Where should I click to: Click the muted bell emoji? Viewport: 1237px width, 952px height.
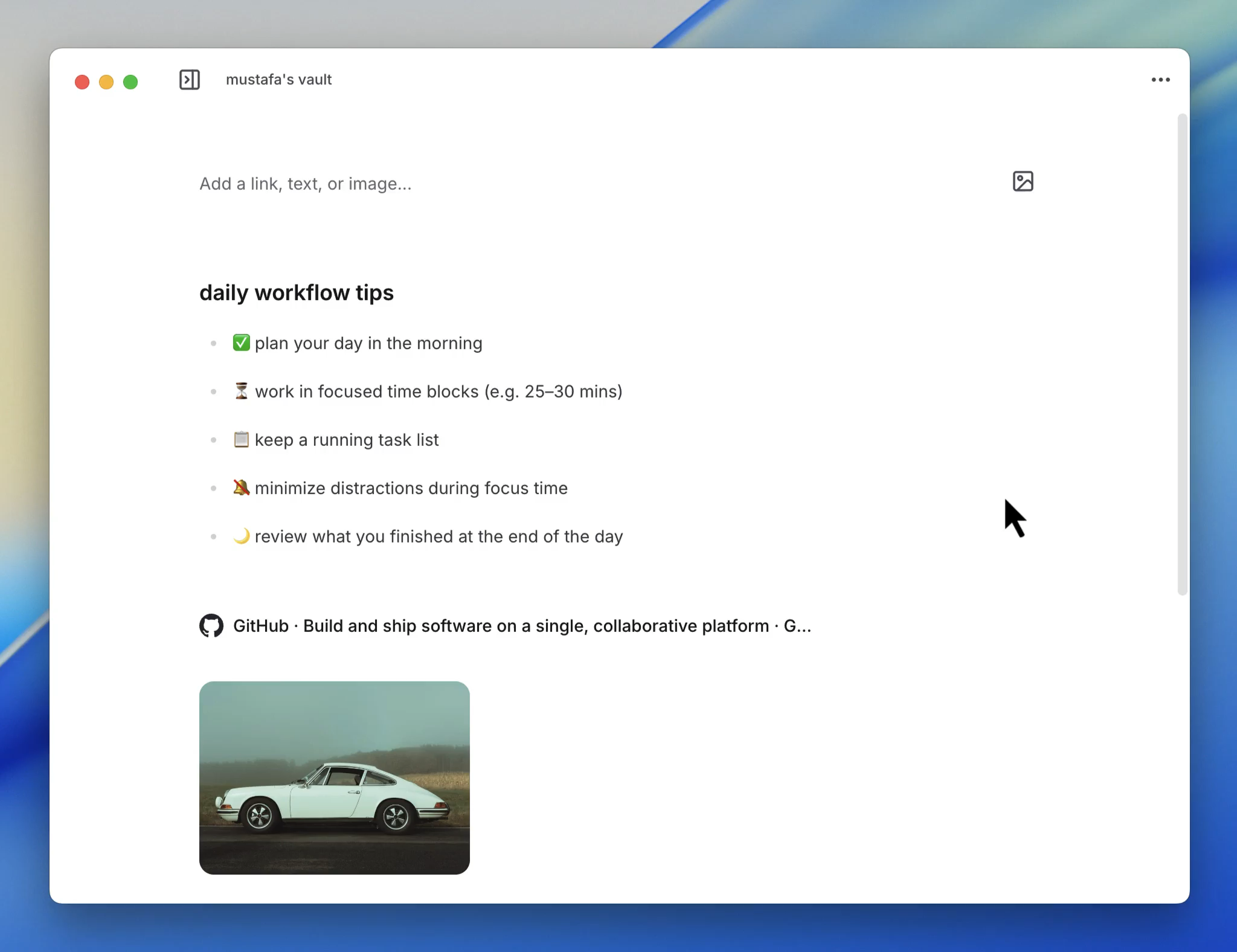click(241, 487)
